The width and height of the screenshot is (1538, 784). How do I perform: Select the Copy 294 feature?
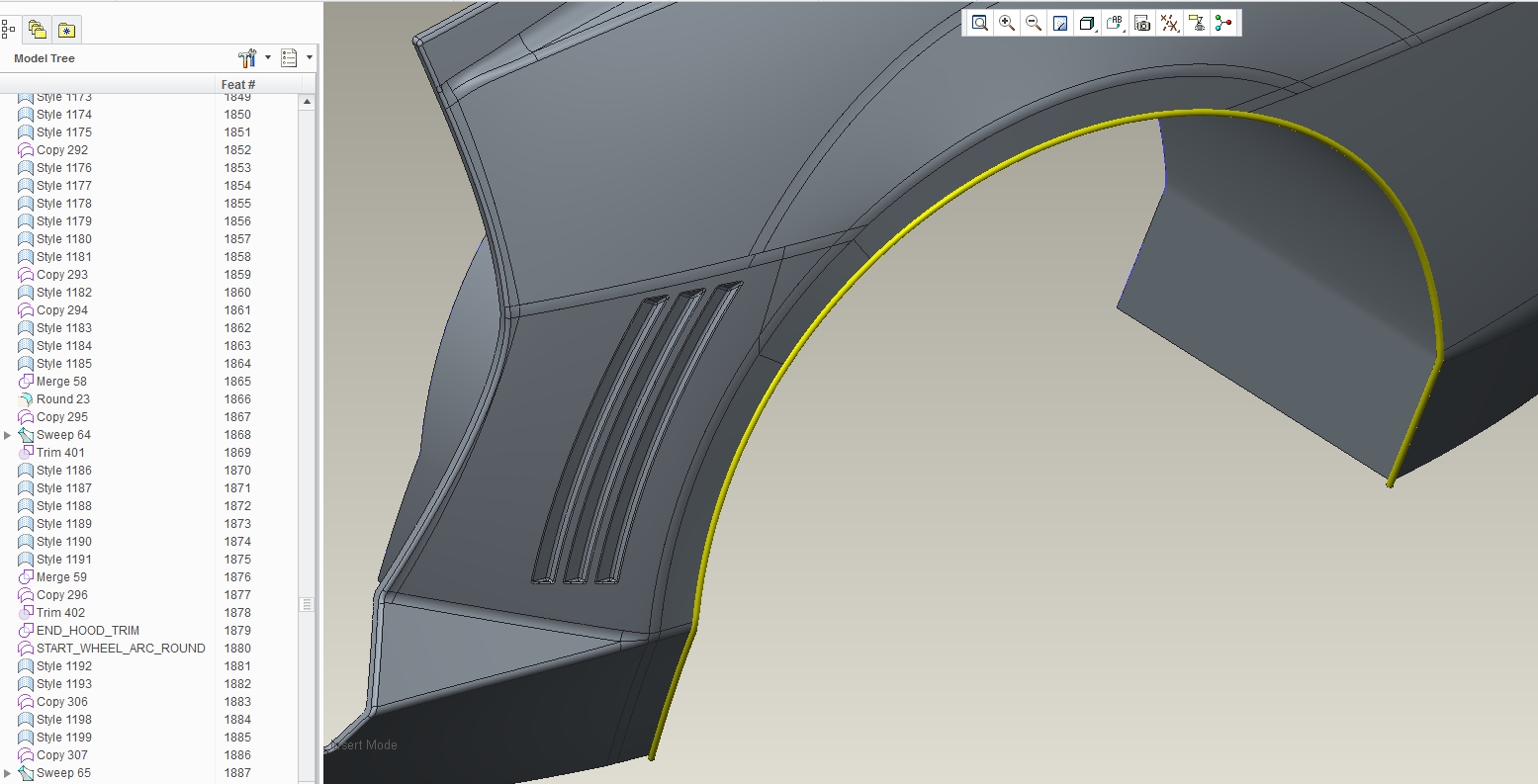click(x=62, y=310)
